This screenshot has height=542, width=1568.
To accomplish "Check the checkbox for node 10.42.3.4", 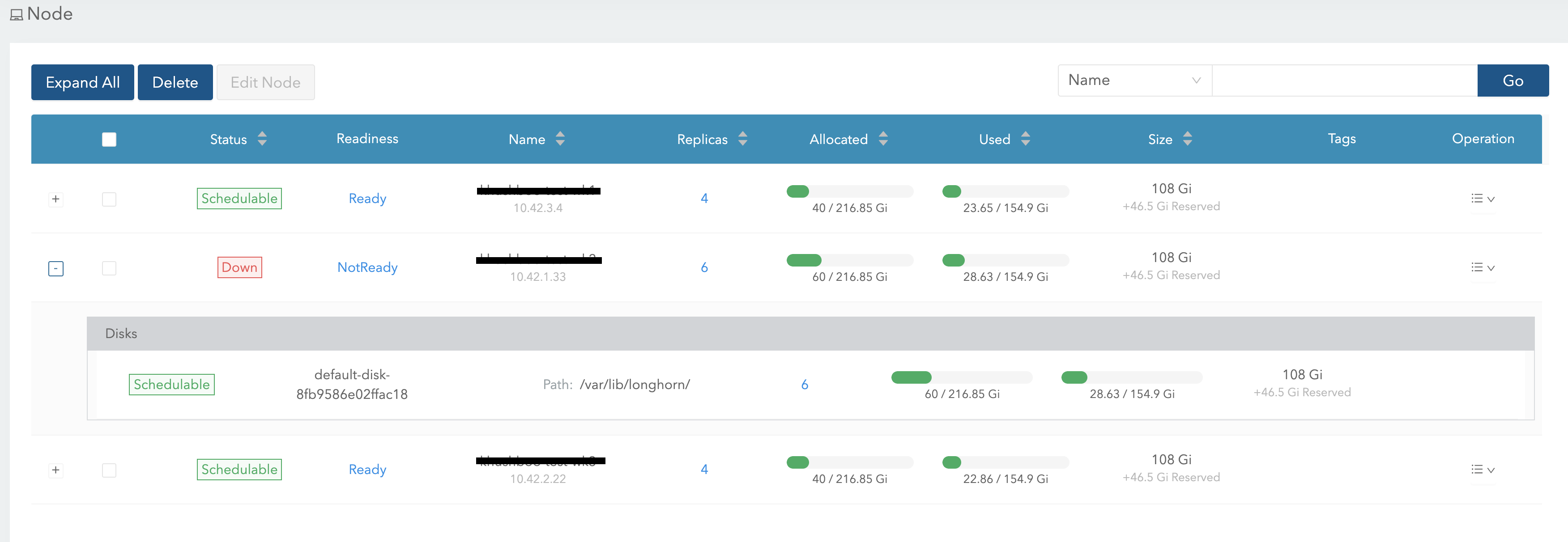I will click(x=109, y=198).
